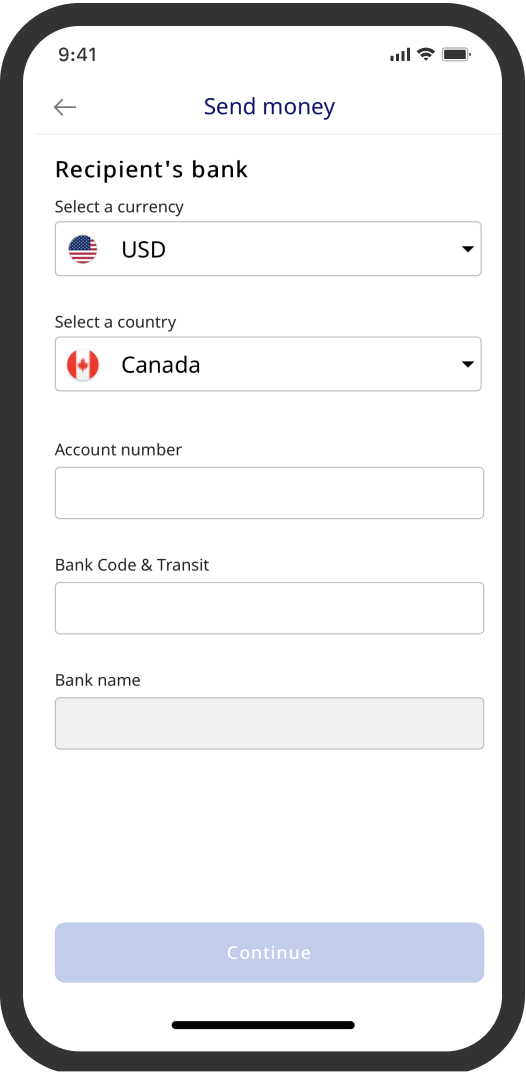The width and height of the screenshot is (526, 1072).
Task: Tap the battery status icon
Action: (x=456, y=55)
